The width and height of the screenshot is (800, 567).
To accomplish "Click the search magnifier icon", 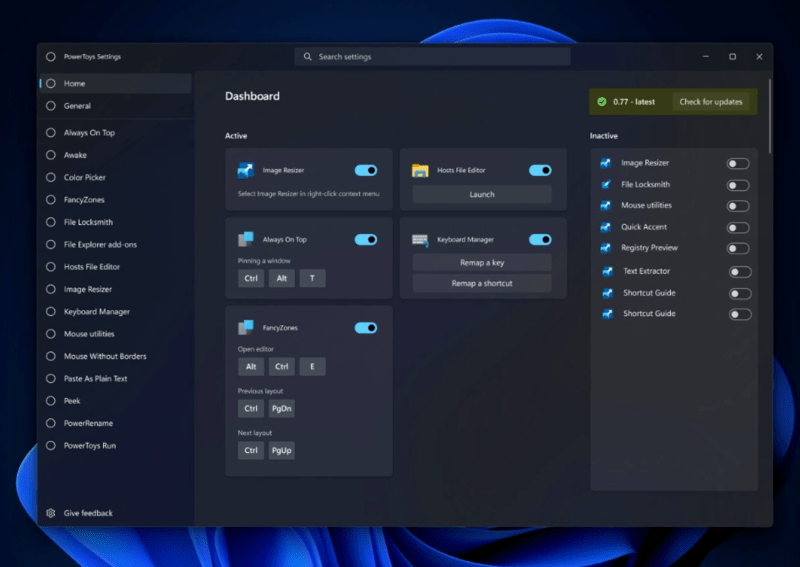I will 308,57.
